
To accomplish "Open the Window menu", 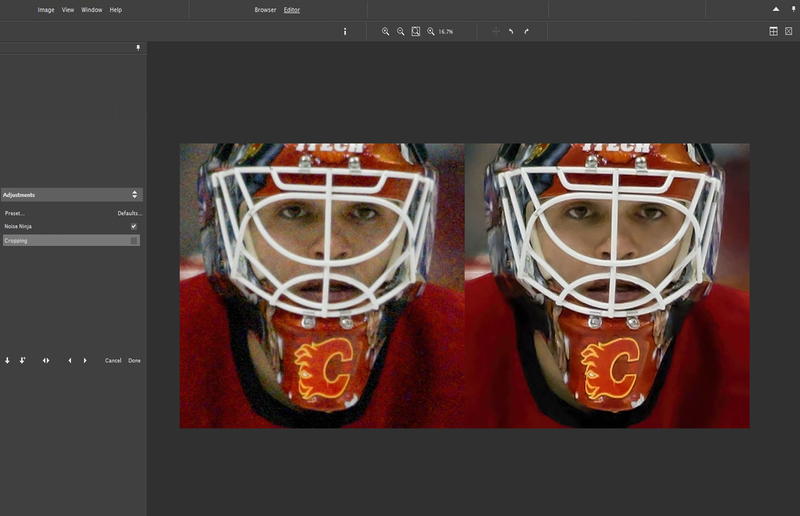I will (x=92, y=10).
